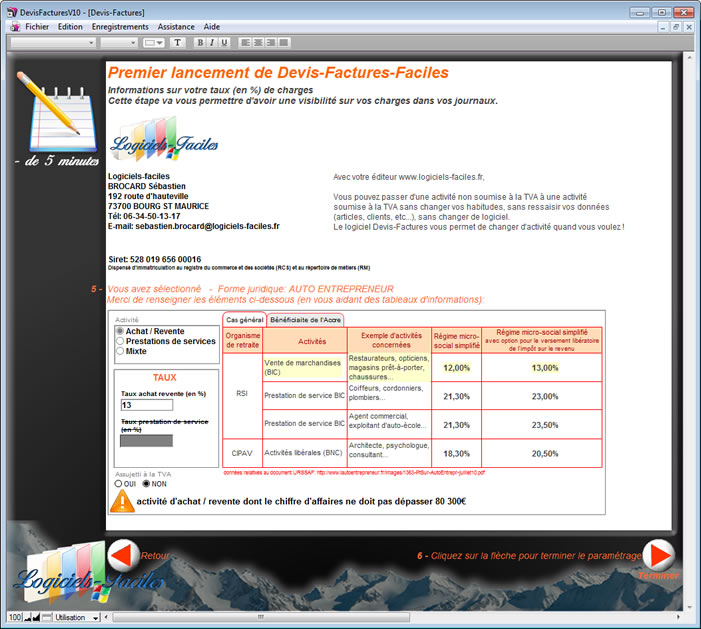Screen dimensions: 701x629
Task: Toggle bold text formatting
Action: tap(200, 43)
